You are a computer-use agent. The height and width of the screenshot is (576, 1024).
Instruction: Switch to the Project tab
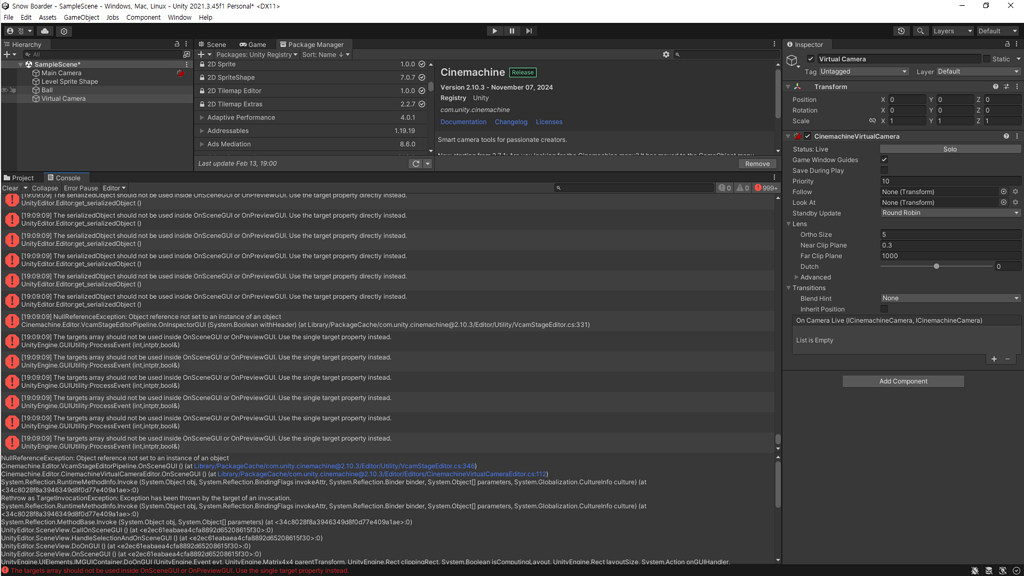(19, 178)
